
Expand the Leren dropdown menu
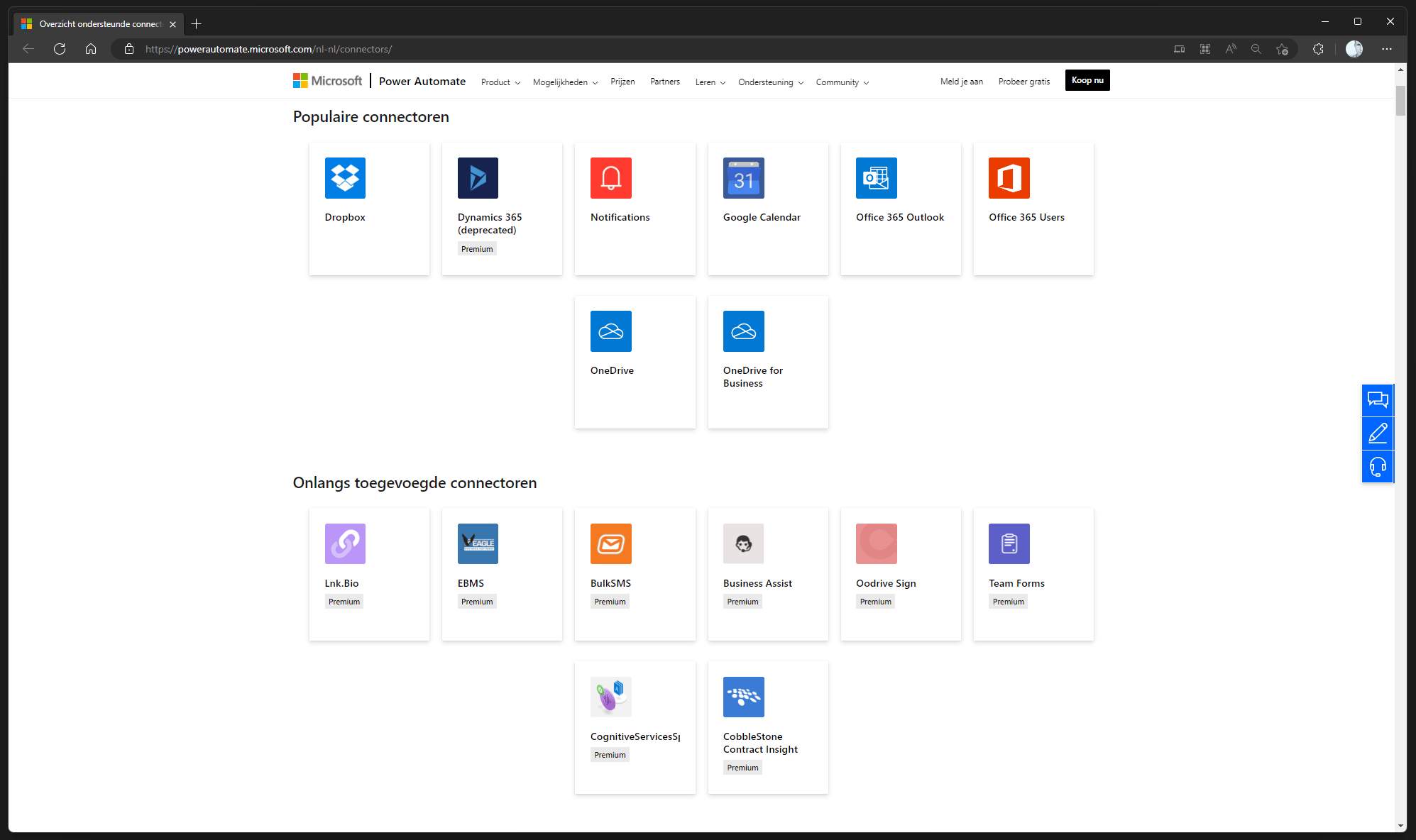[x=710, y=82]
